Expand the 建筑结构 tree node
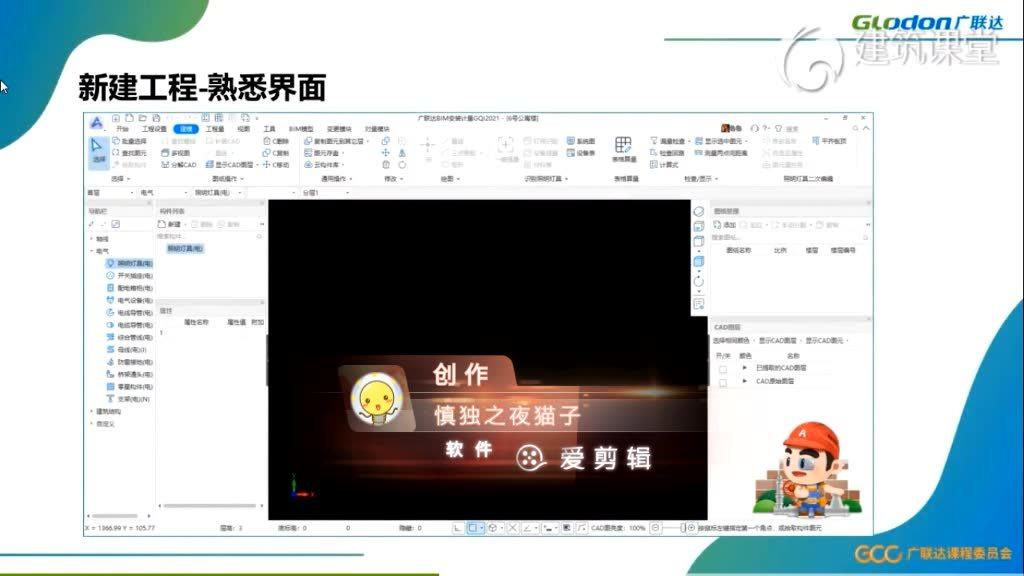Viewport: 1024px width, 576px height. [x=92, y=411]
